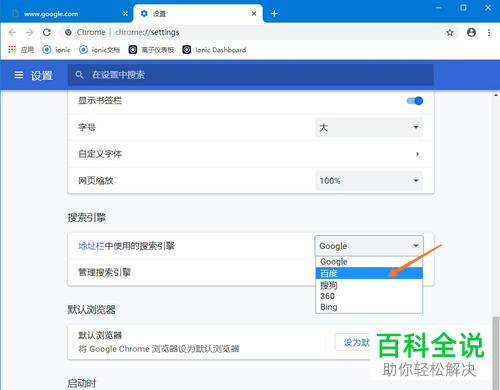
Task: Open the 字号 font size dropdown
Action: 369,127
